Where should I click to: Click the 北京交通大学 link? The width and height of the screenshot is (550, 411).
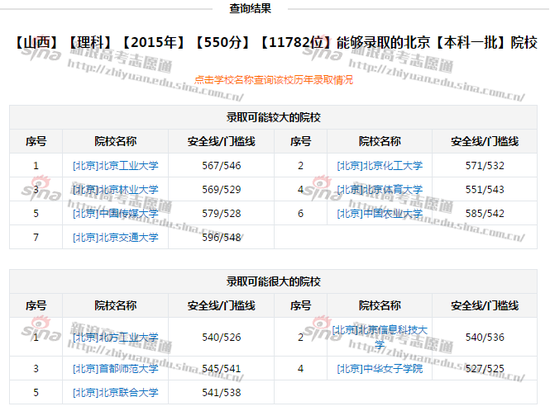pos(115,237)
